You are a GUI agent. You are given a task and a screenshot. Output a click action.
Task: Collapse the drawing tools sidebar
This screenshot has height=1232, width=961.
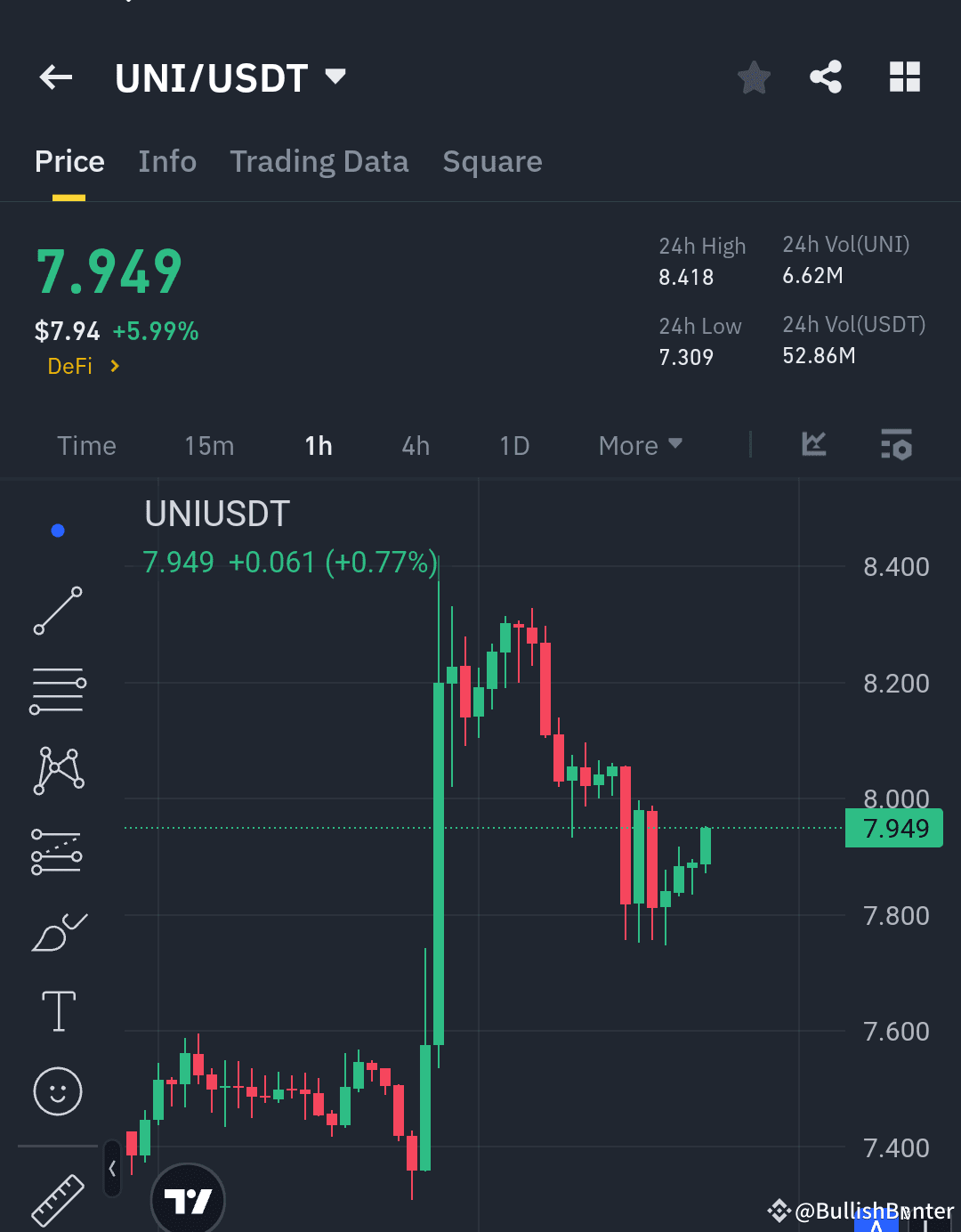(111, 1169)
